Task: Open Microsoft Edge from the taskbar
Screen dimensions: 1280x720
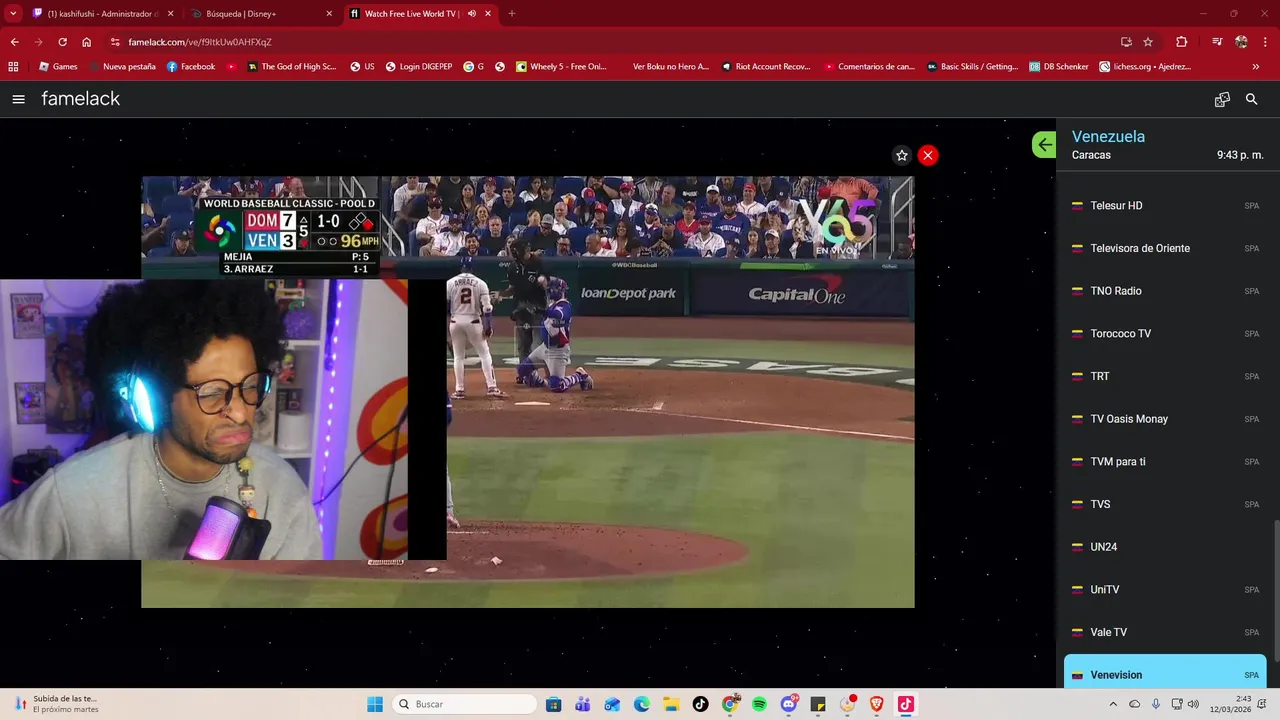Action: click(642, 704)
